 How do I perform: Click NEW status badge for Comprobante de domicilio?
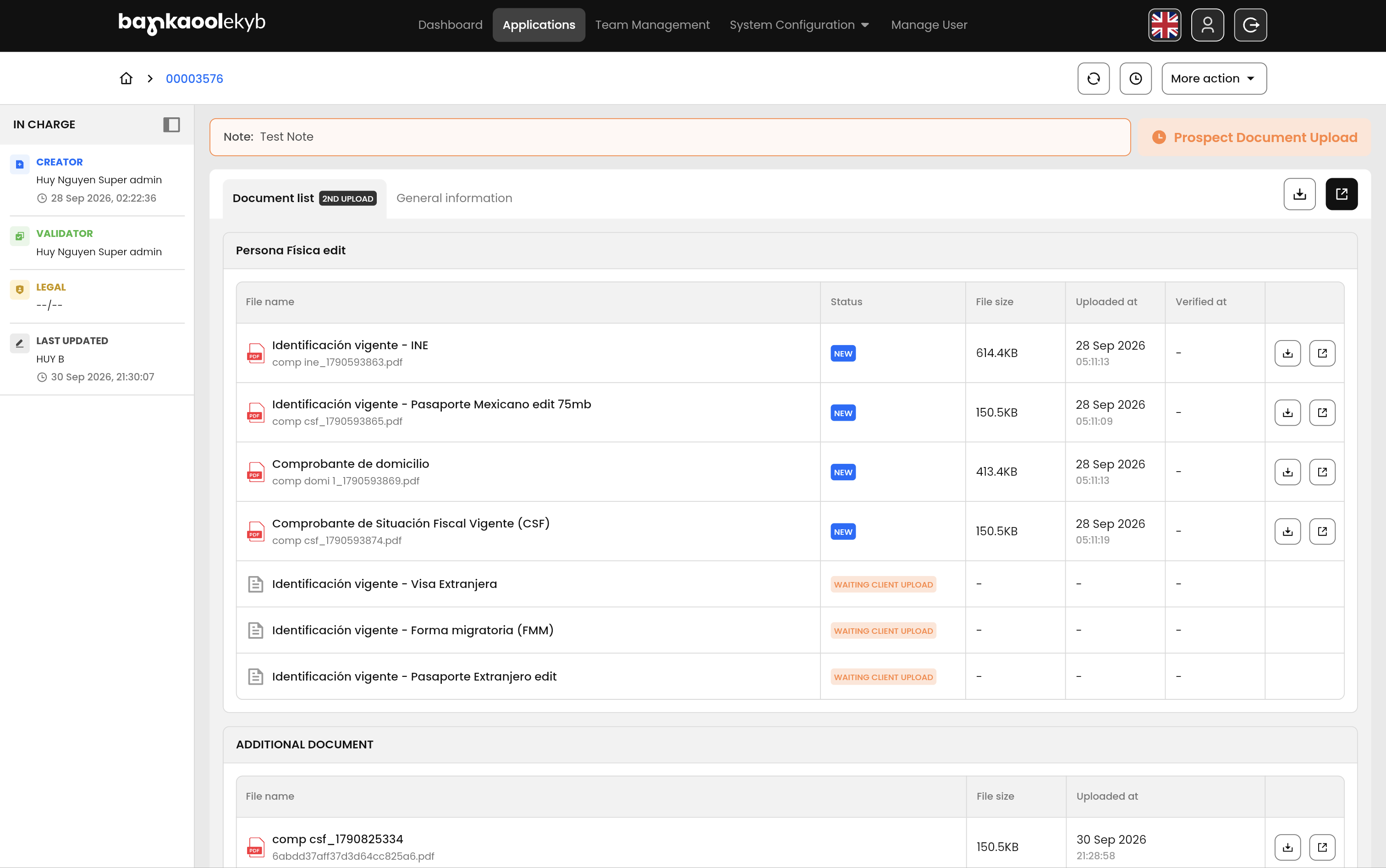843,472
